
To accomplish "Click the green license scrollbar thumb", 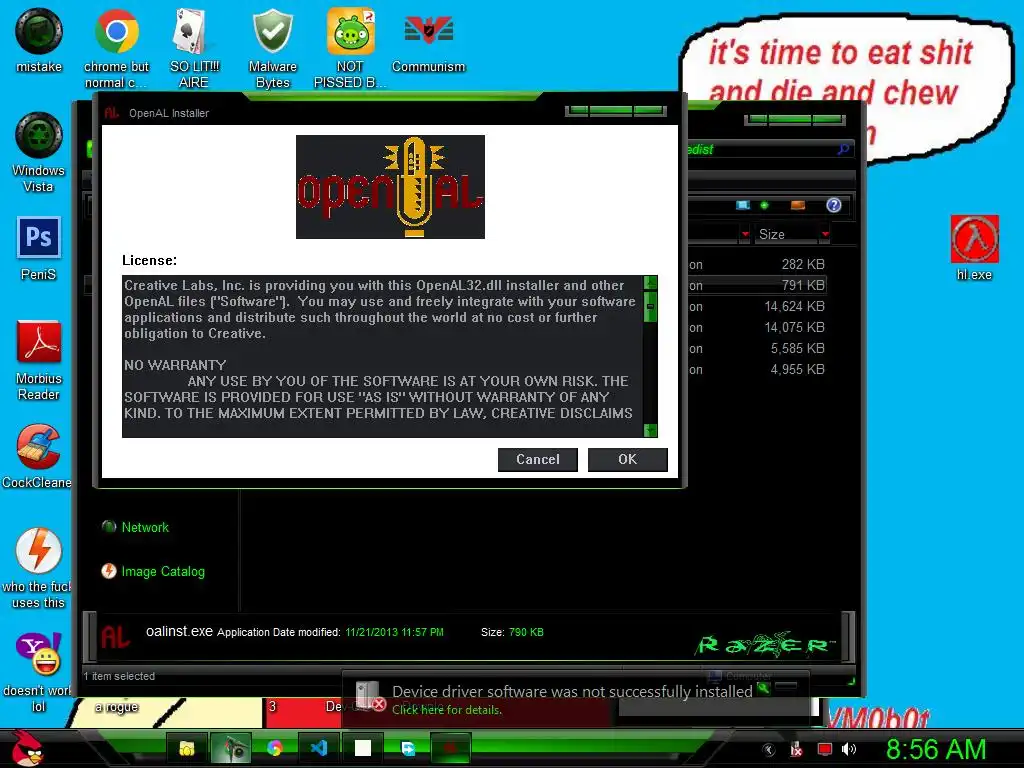I will pos(650,307).
